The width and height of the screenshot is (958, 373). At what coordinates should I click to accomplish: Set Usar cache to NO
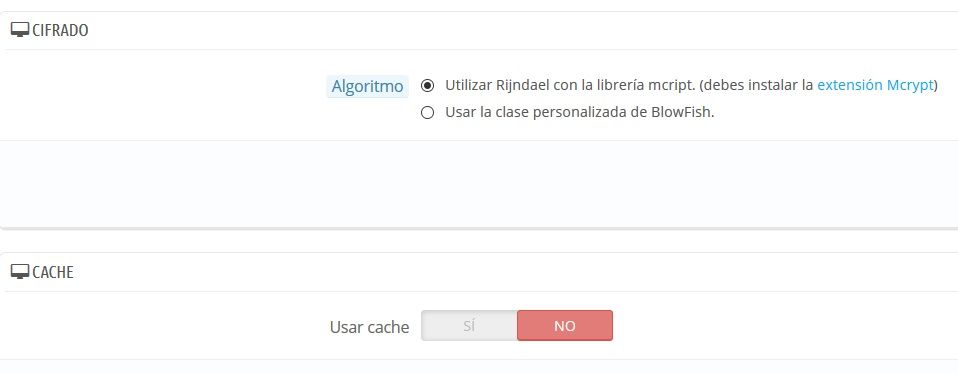(x=565, y=325)
